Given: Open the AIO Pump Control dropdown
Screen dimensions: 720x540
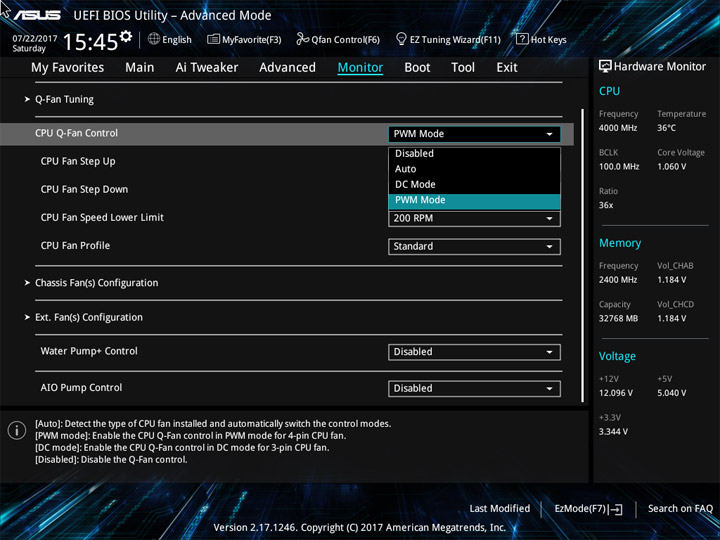Looking at the screenshot, I should (474, 389).
